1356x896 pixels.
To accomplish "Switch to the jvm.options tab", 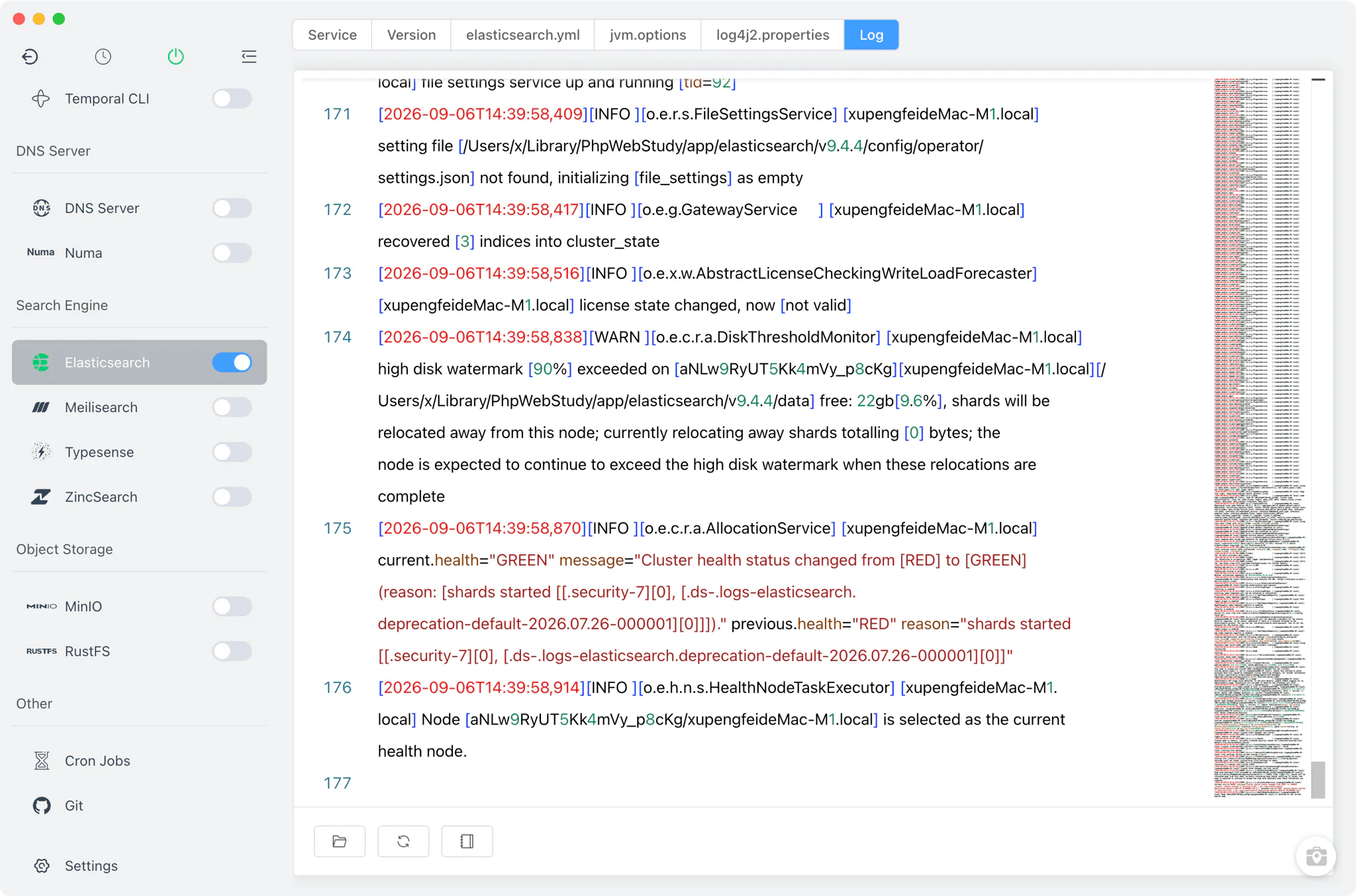I will pos(648,34).
